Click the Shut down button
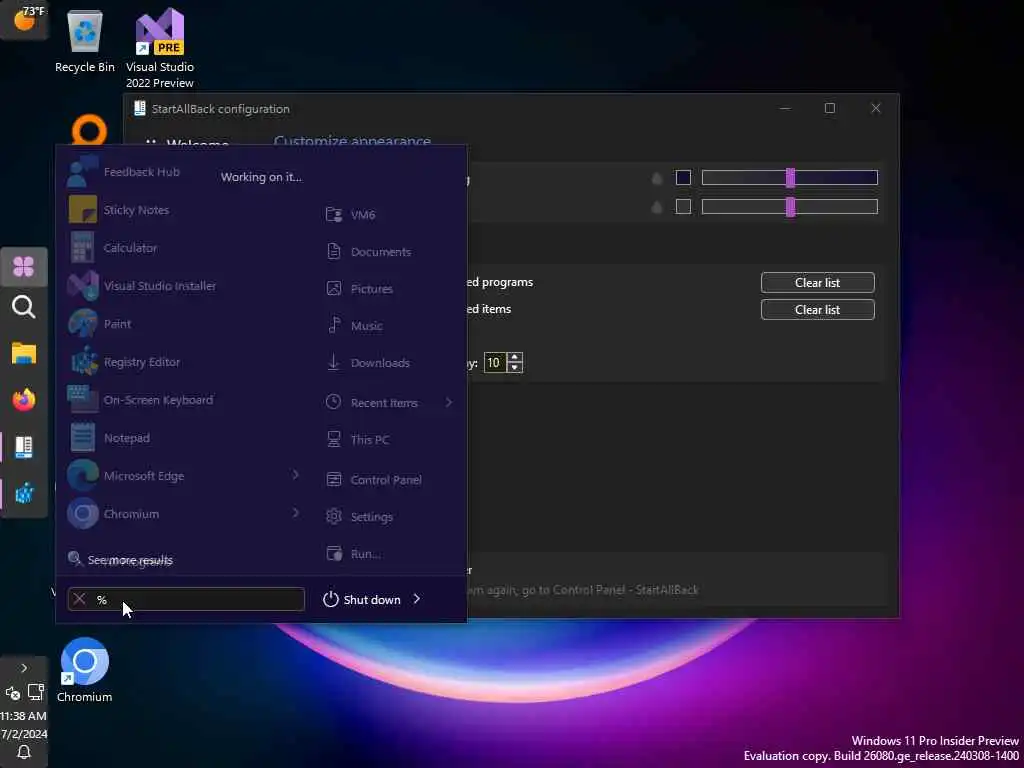This screenshot has width=1024, height=768. click(x=362, y=599)
